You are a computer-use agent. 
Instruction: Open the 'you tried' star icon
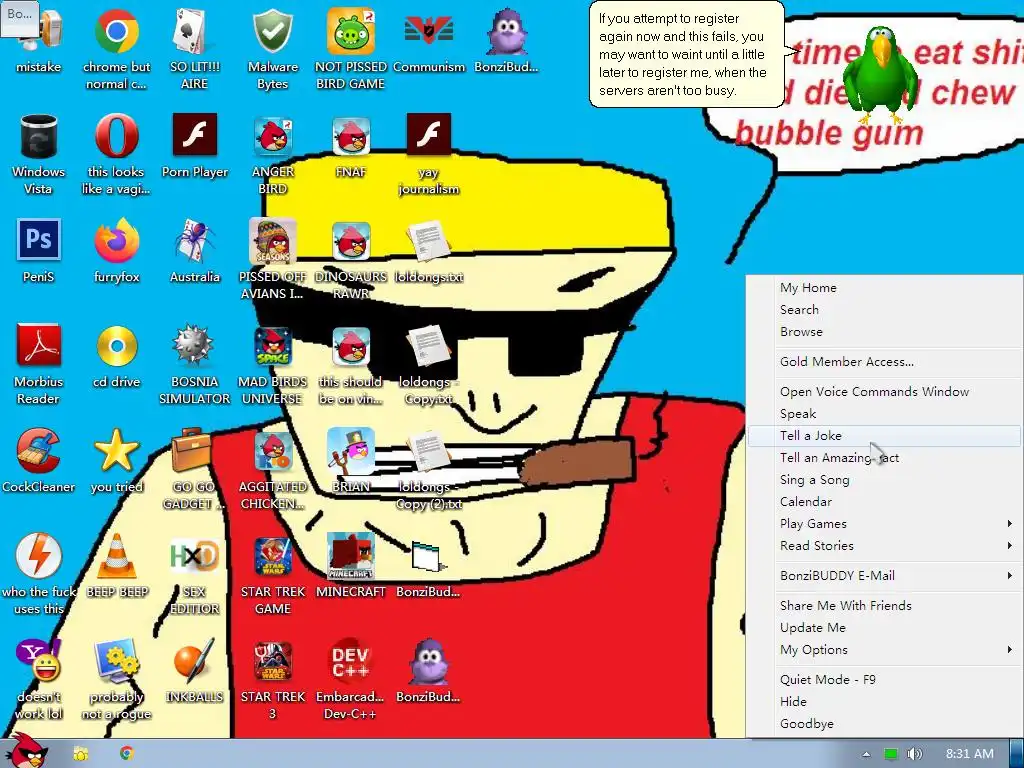pos(116,451)
